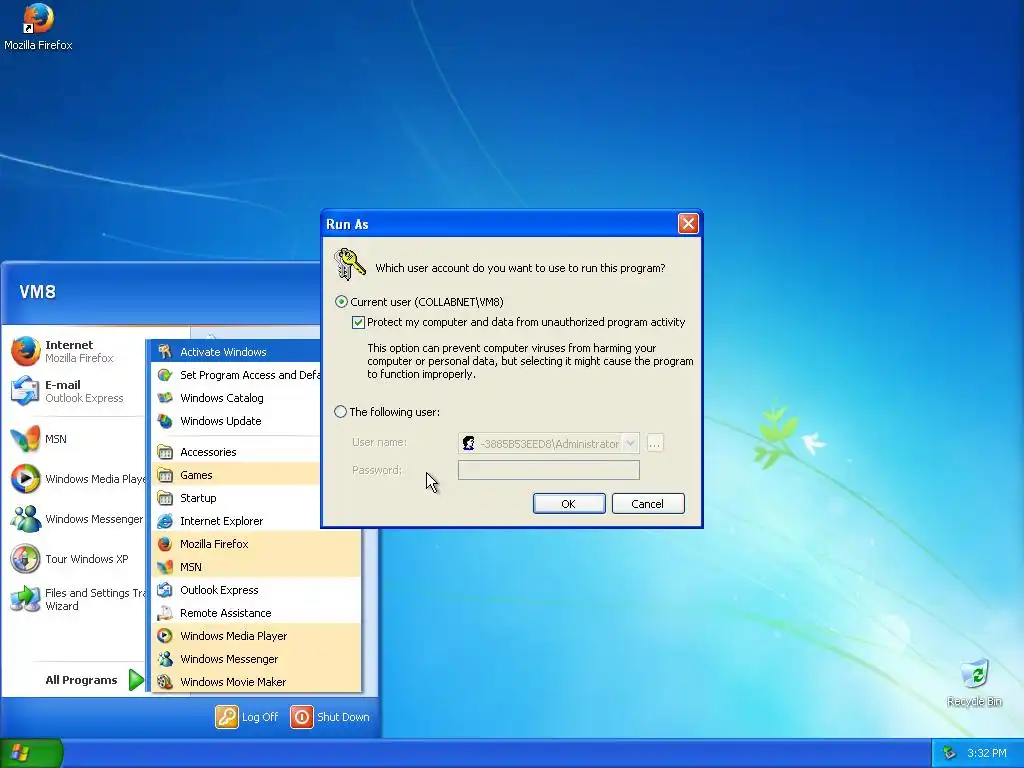Click the keys icon in Run As dialog
The width and height of the screenshot is (1024, 768).
pyautogui.click(x=349, y=264)
